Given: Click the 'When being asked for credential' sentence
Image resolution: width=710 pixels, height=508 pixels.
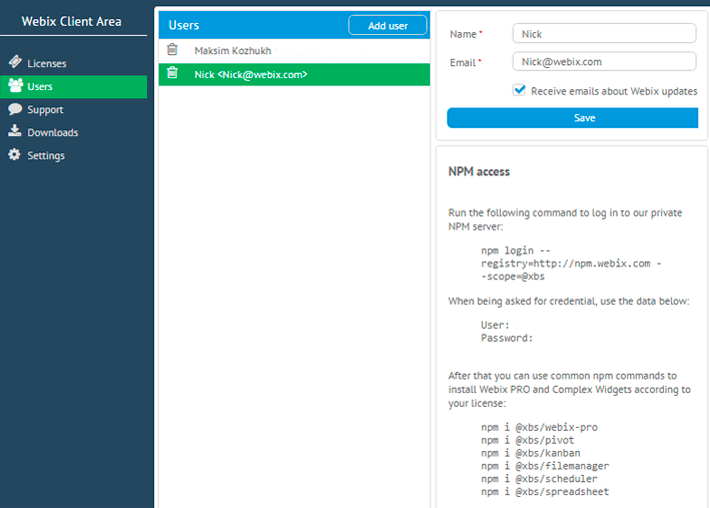Looking at the screenshot, I should [x=569, y=301].
